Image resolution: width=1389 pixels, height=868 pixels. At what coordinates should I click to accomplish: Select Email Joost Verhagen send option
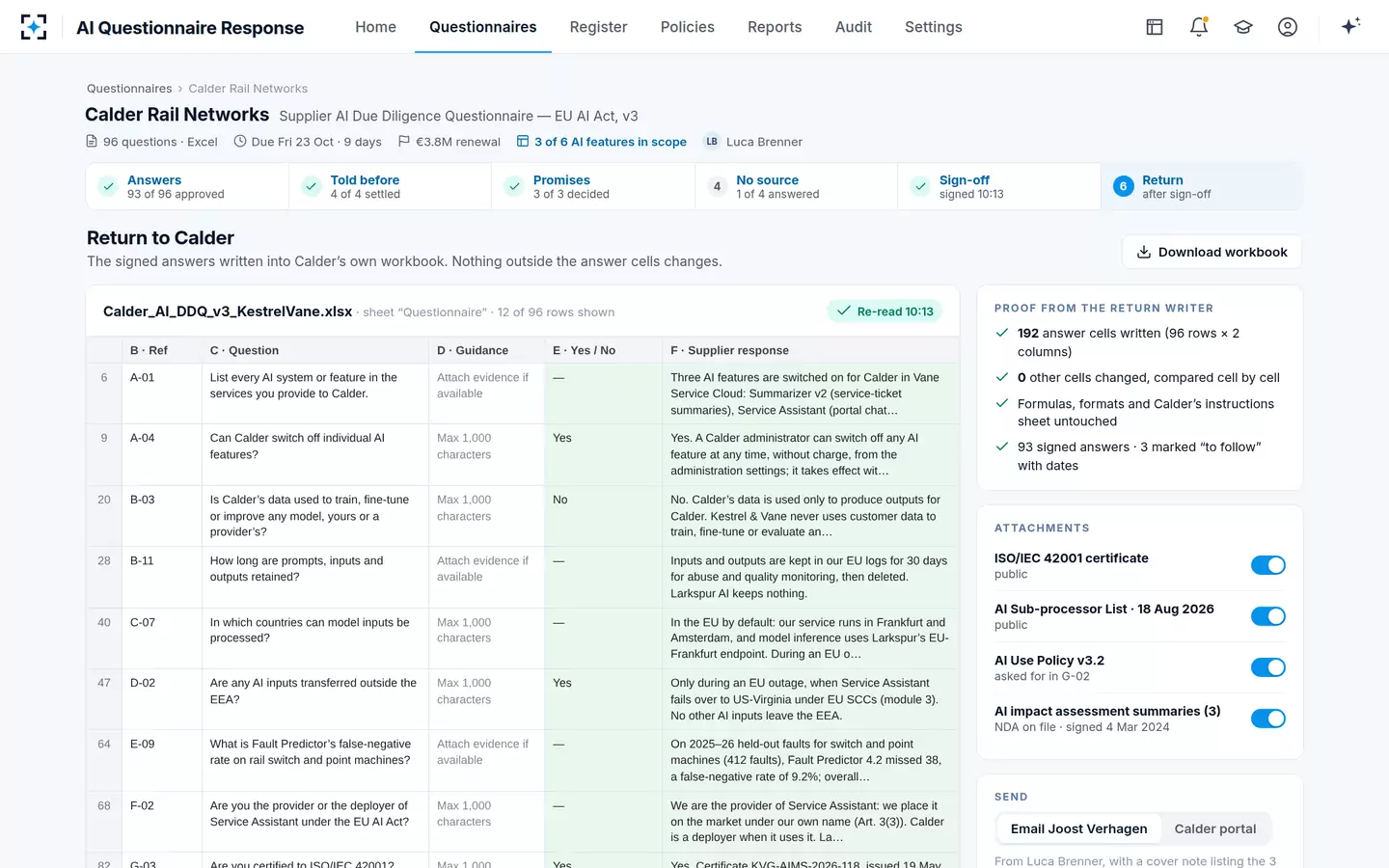(x=1079, y=828)
